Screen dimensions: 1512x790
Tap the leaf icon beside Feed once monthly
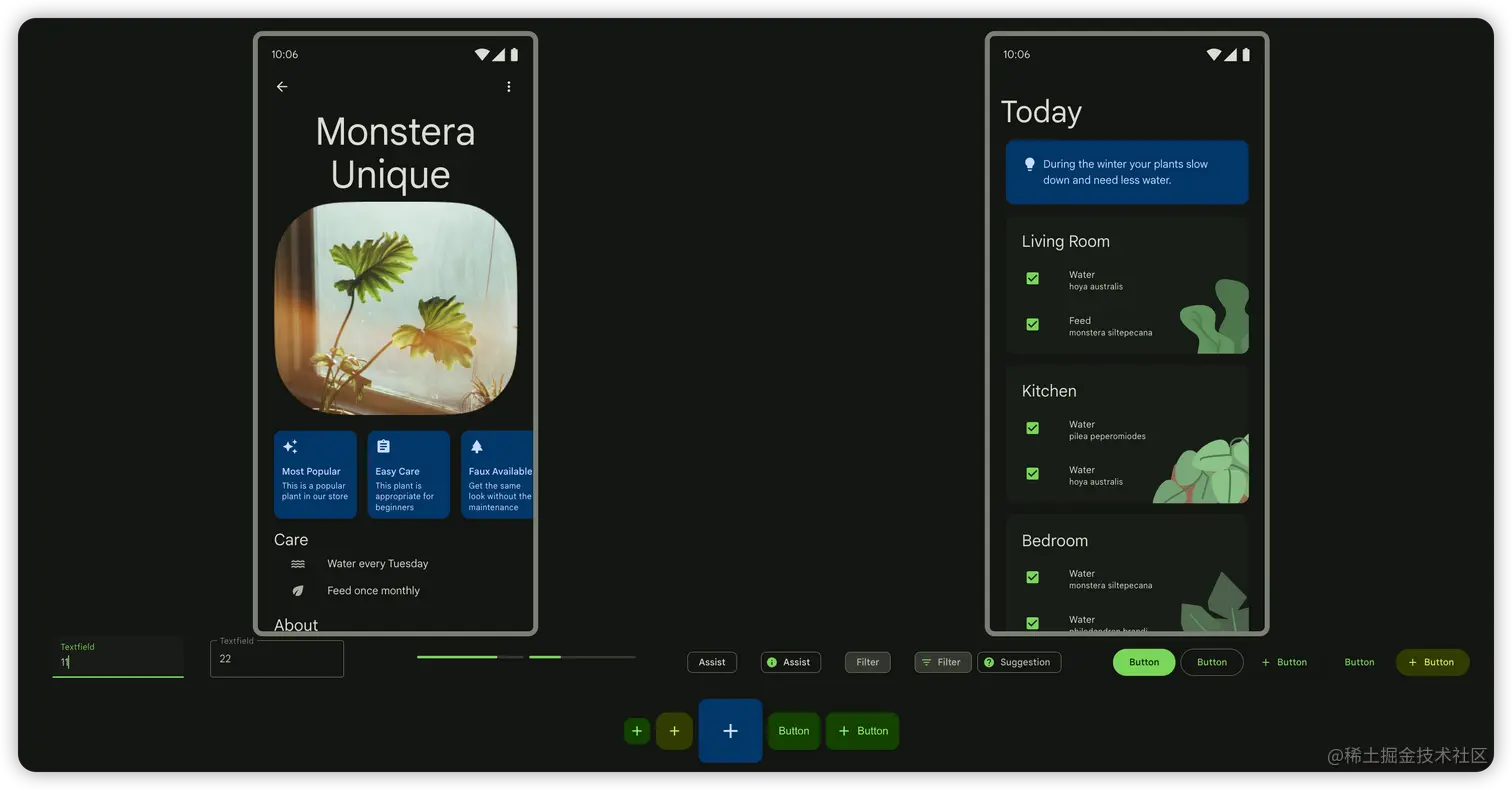click(298, 591)
